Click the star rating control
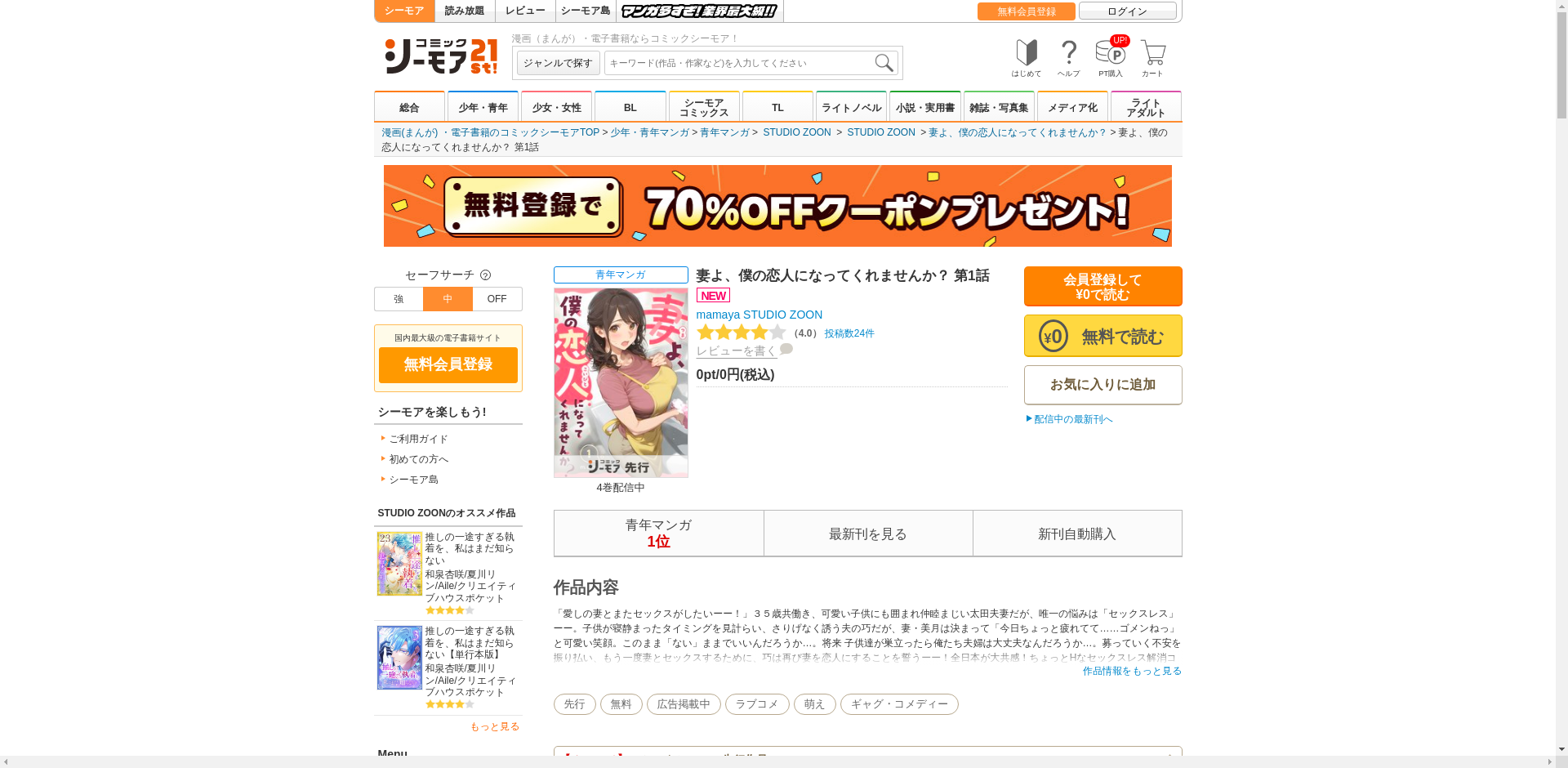 pyautogui.click(x=742, y=333)
